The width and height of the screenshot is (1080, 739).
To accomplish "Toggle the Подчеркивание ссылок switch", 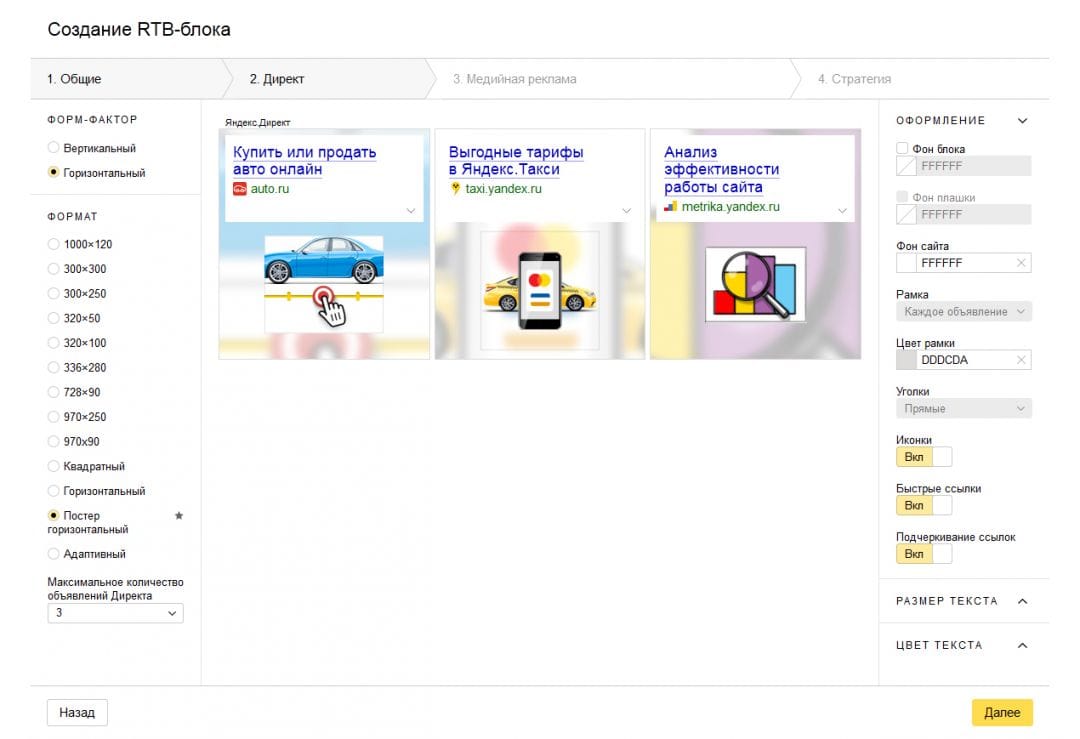I will [924, 554].
